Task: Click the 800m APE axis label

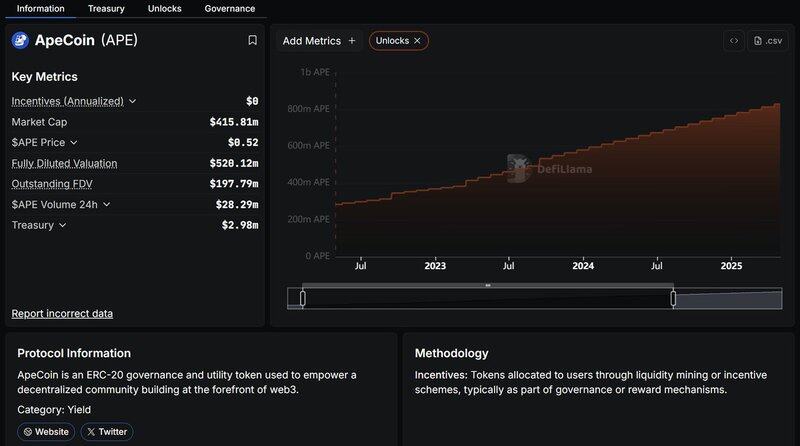Action: point(308,109)
